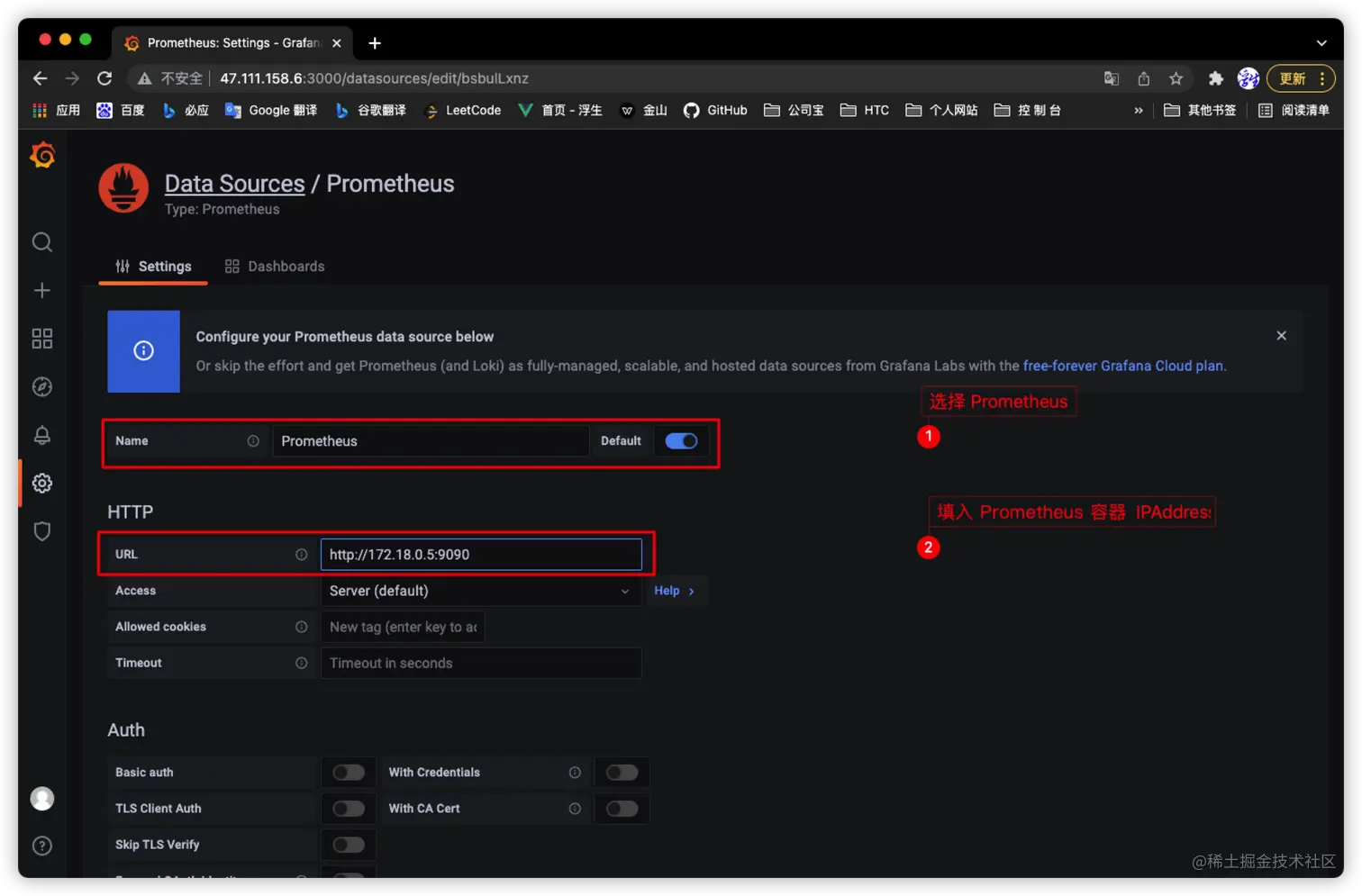Open the Data Sources breadcrumb link
The image size is (1362, 896).
click(x=234, y=184)
